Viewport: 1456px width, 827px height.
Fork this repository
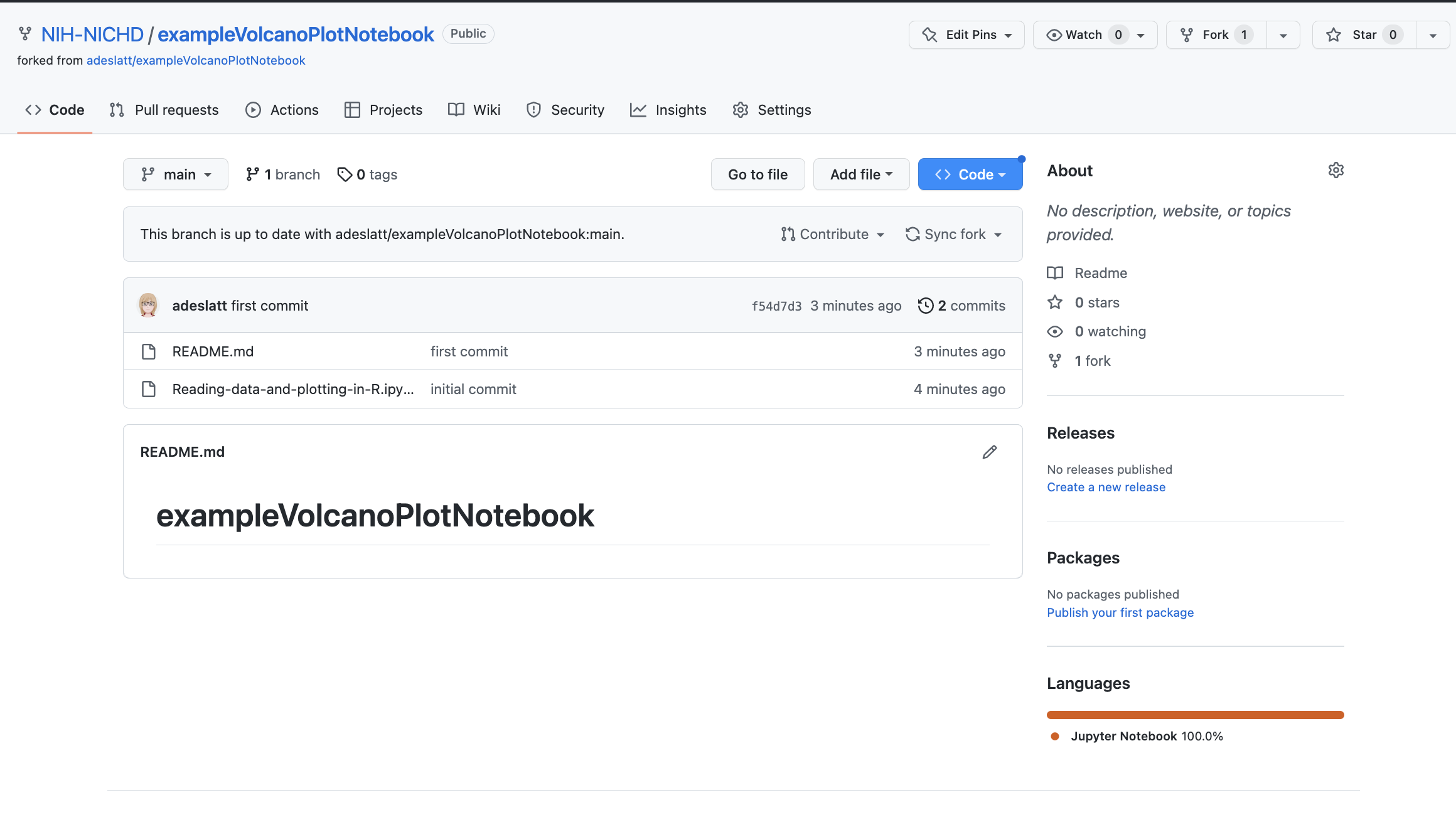point(1216,35)
